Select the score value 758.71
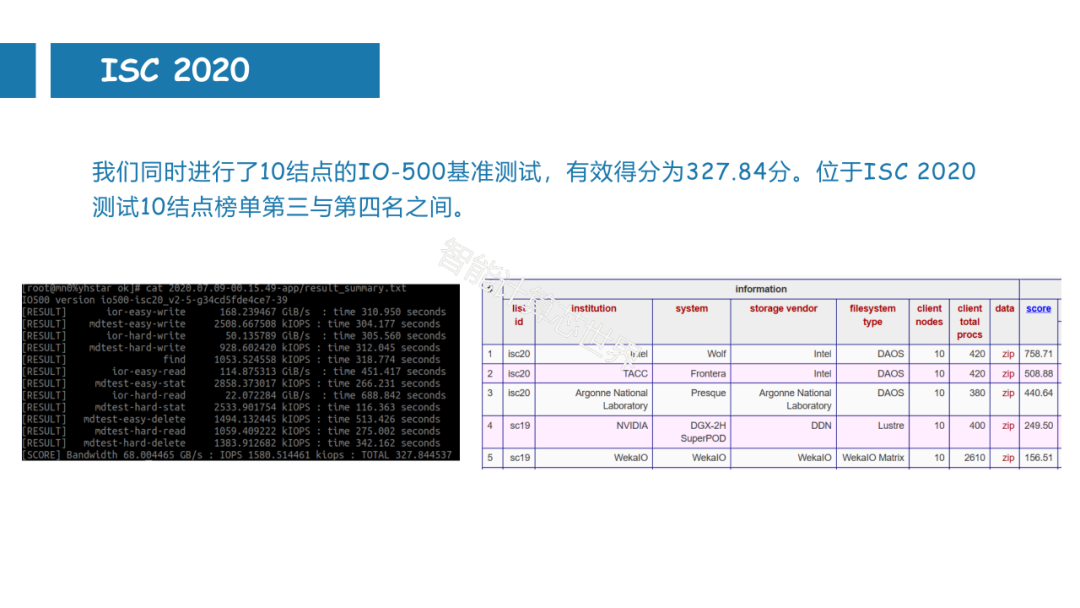This screenshot has width=1080, height=608. click(1038, 354)
